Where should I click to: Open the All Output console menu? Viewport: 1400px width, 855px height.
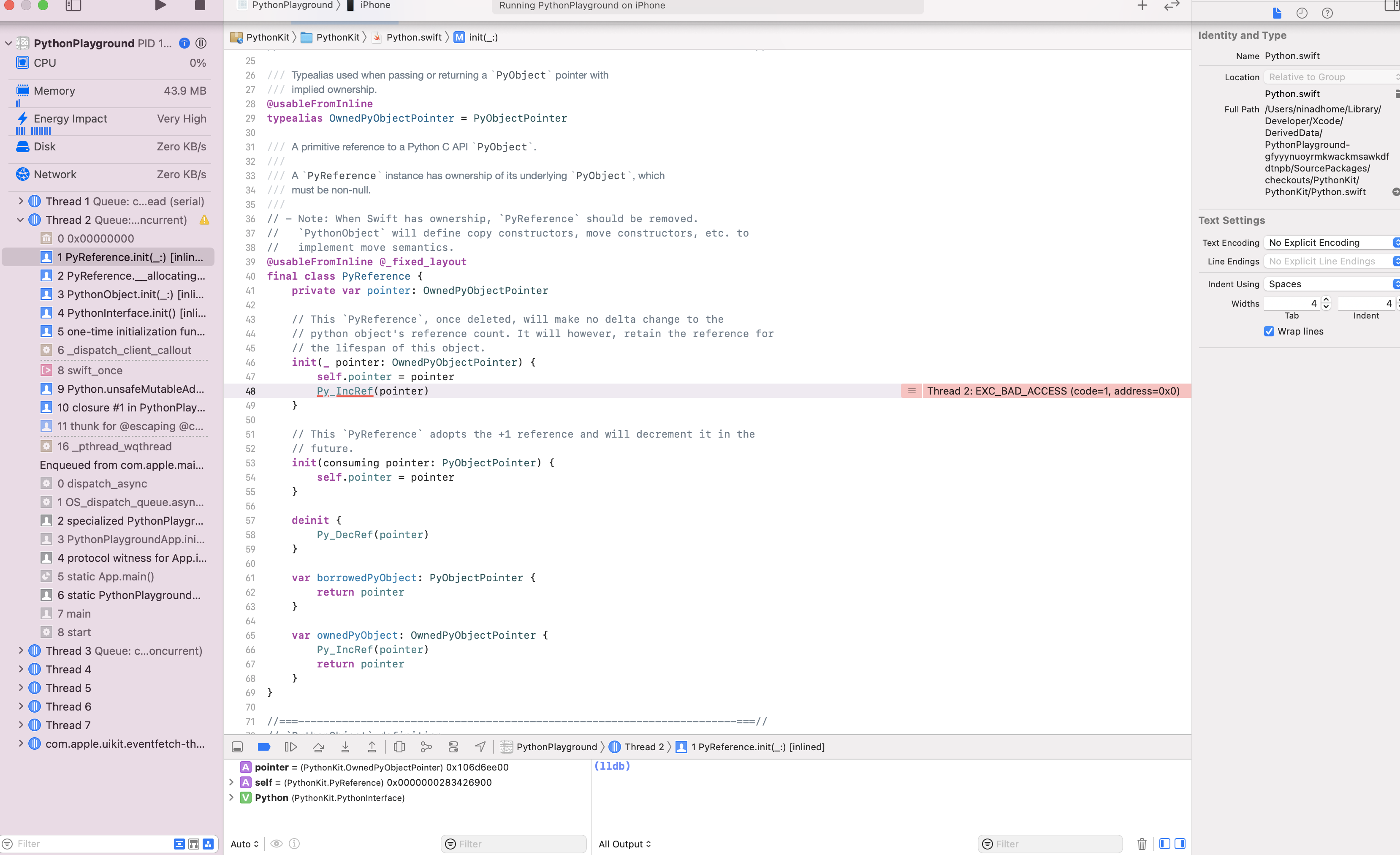pos(624,844)
